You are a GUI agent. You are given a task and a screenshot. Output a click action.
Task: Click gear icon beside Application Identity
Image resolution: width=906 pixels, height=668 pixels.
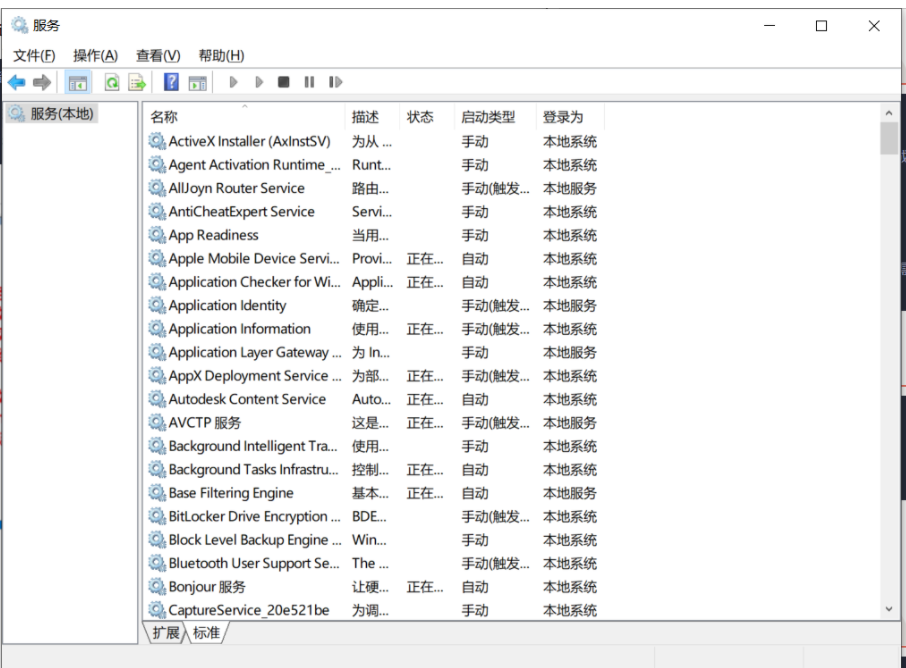(157, 305)
